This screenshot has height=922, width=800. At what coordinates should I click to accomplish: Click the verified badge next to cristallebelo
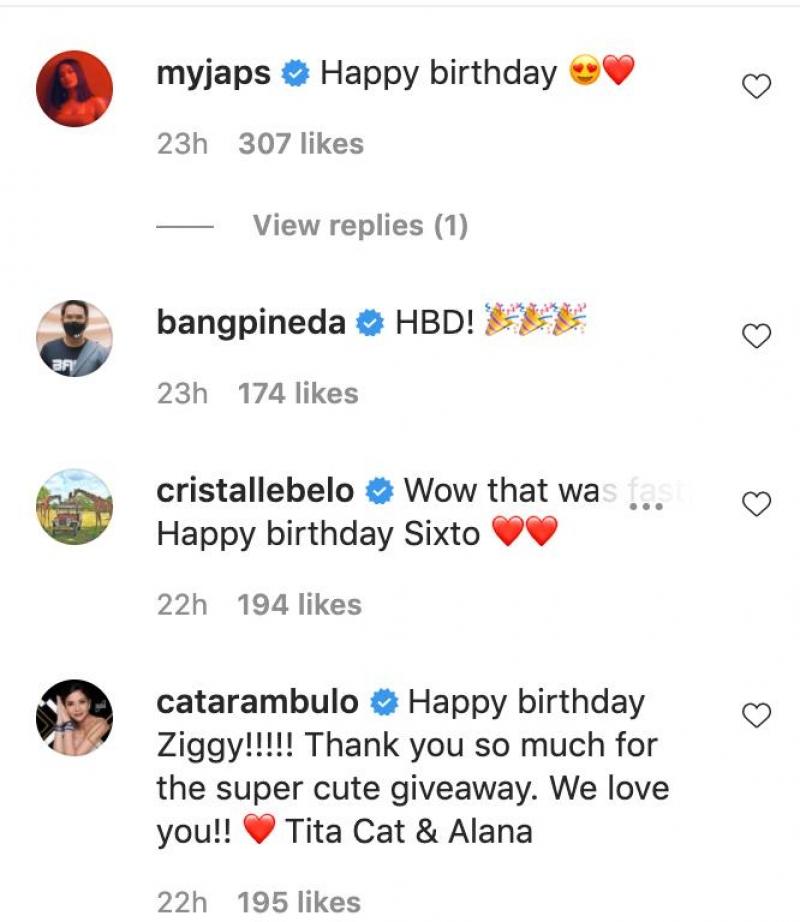click(x=378, y=490)
